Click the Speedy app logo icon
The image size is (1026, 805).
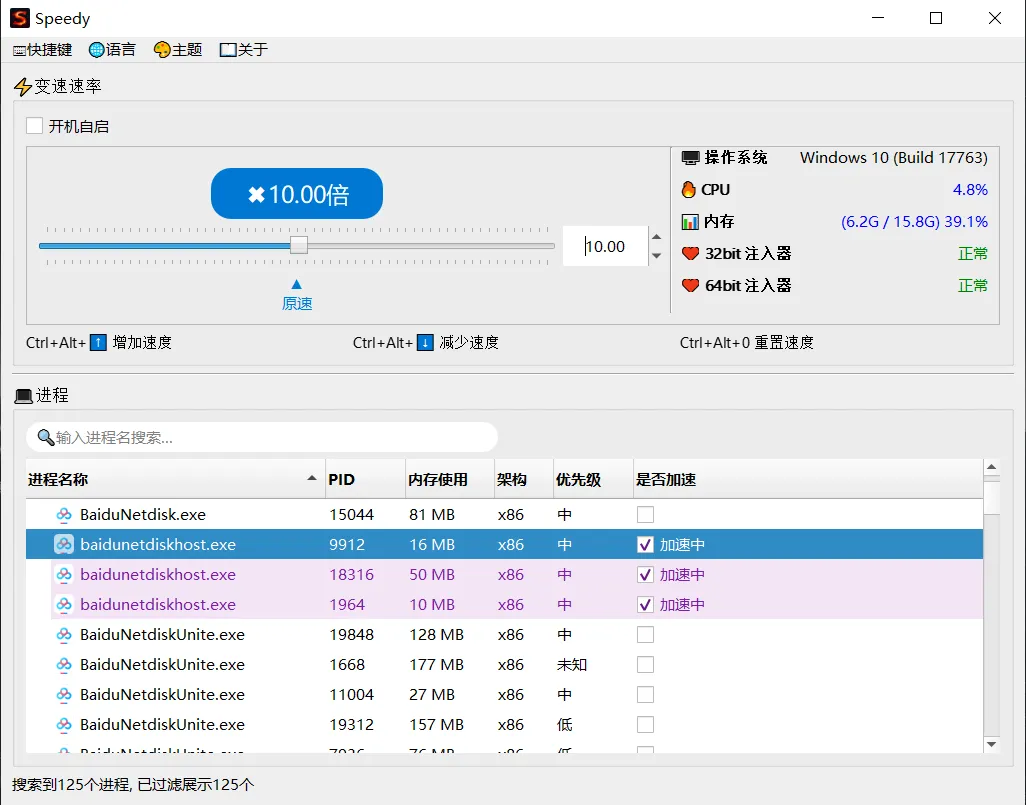click(20, 18)
